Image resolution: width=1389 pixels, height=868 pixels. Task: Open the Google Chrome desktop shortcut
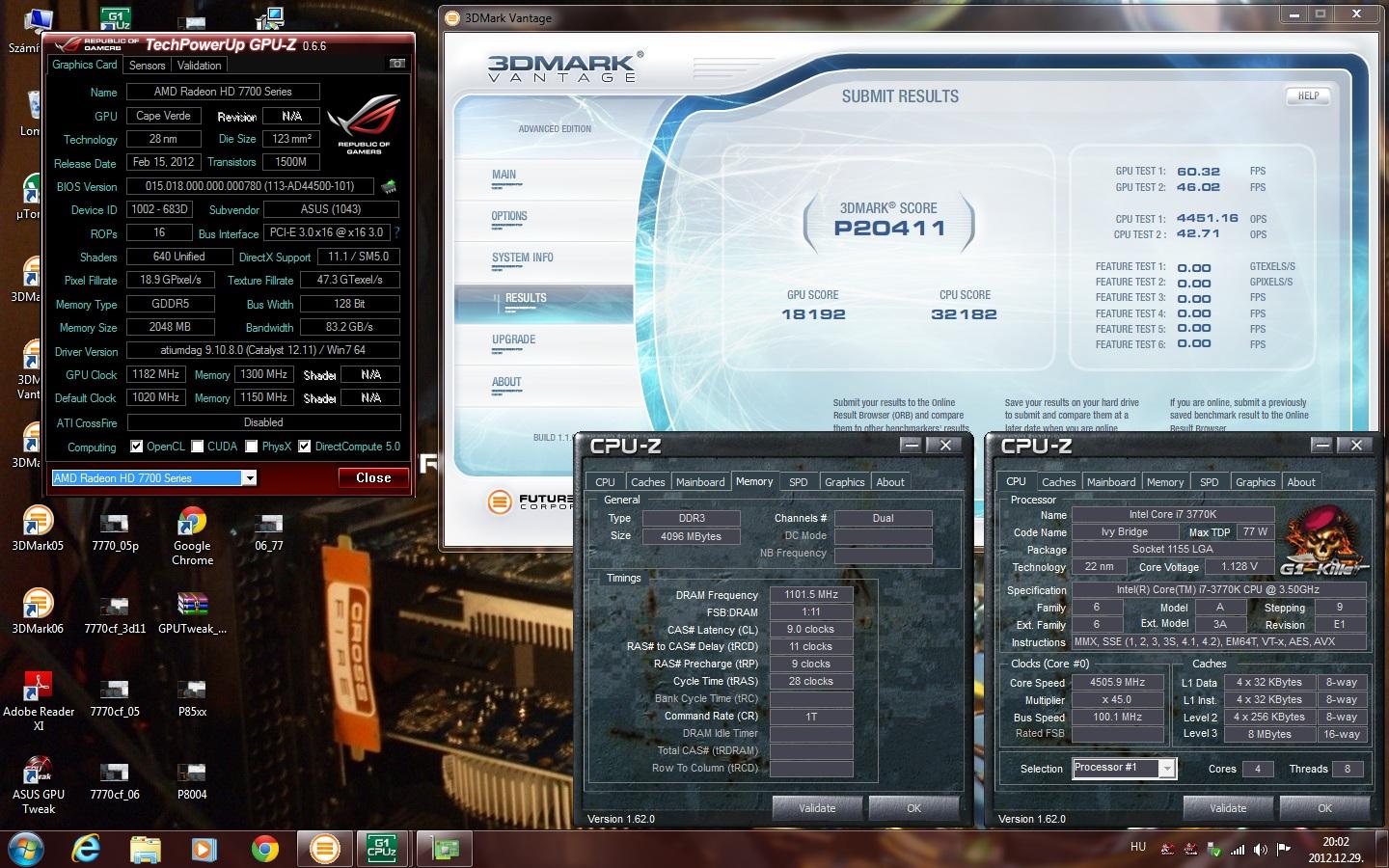(192, 536)
